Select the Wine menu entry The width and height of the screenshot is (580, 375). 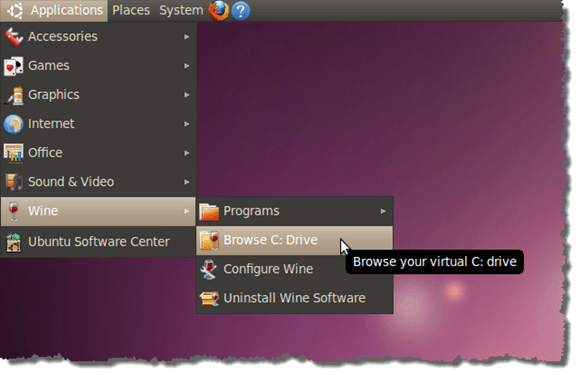[98, 211]
